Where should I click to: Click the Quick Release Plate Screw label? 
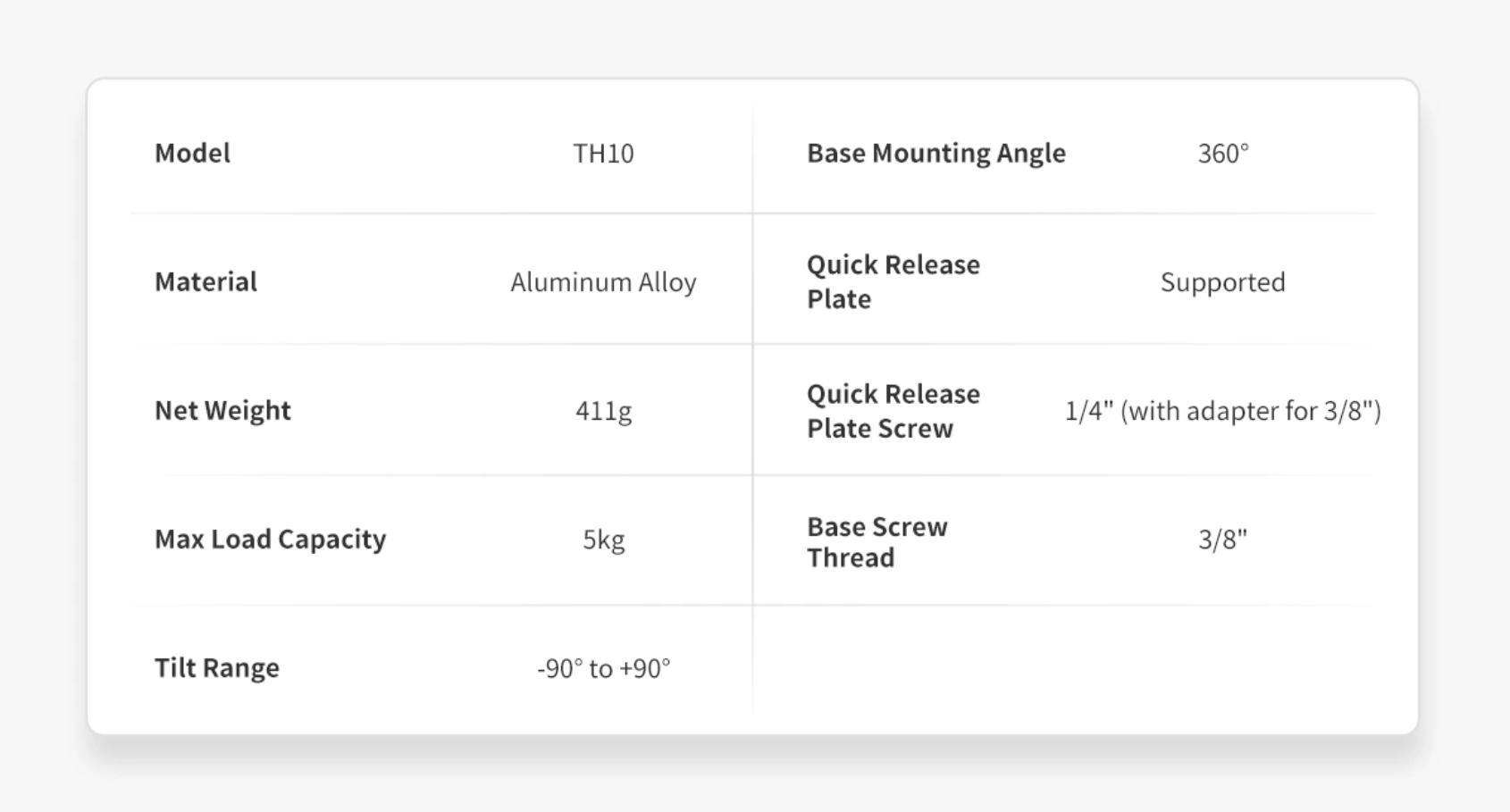(x=893, y=411)
